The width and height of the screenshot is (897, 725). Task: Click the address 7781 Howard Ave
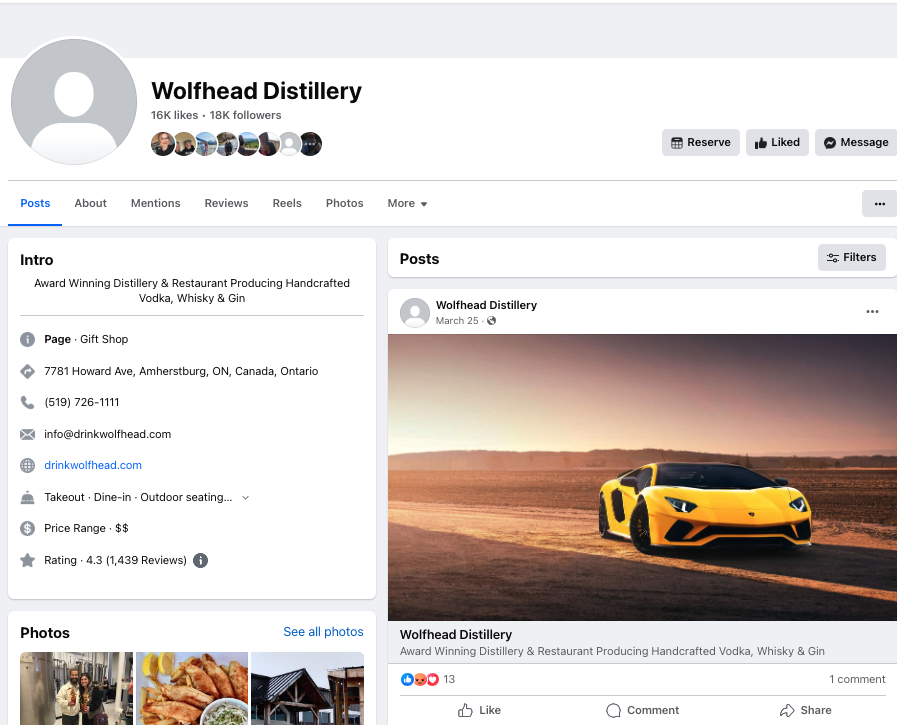point(181,371)
